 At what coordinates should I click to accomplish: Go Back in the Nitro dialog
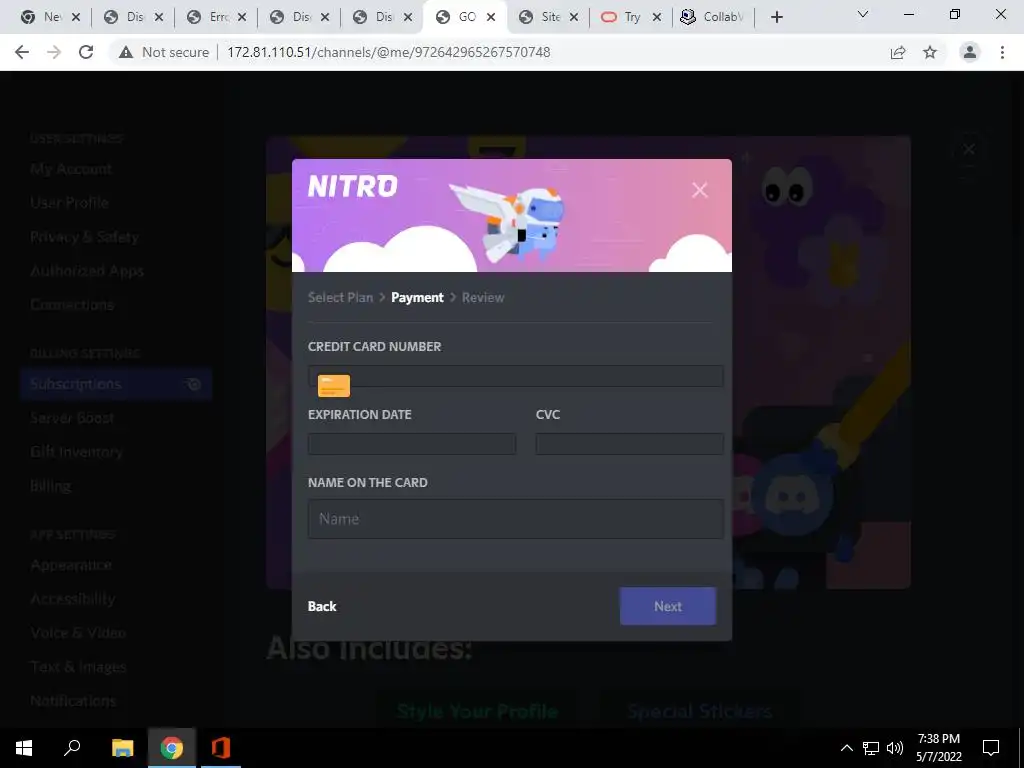coord(322,606)
